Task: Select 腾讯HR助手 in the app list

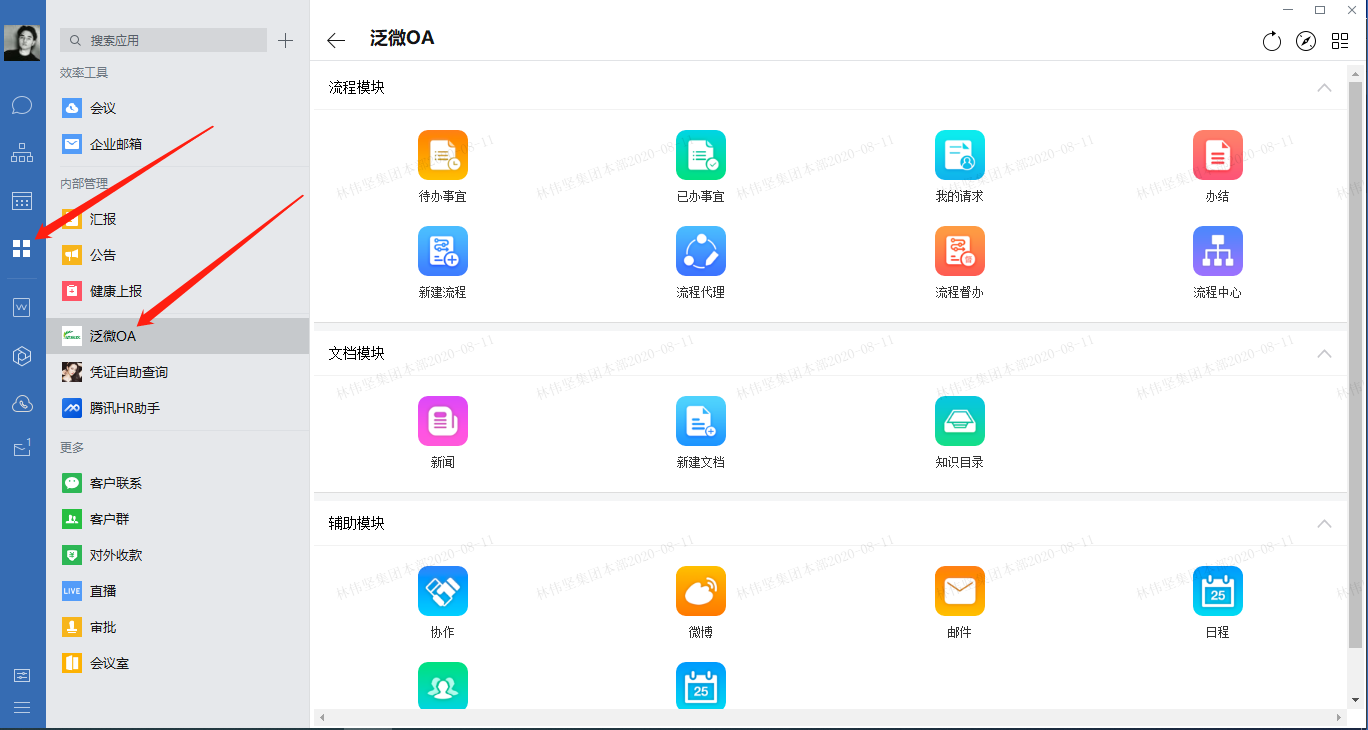Action: [178, 408]
